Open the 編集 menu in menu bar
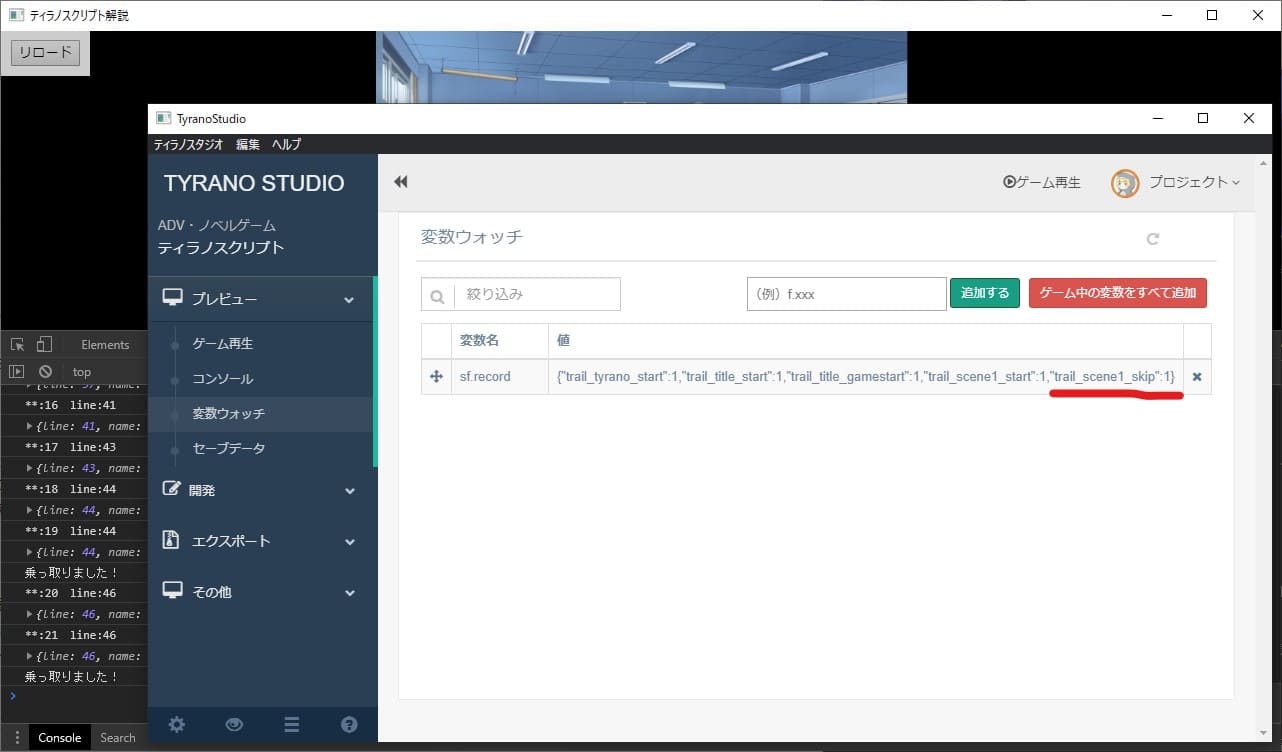 [x=247, y=145]
